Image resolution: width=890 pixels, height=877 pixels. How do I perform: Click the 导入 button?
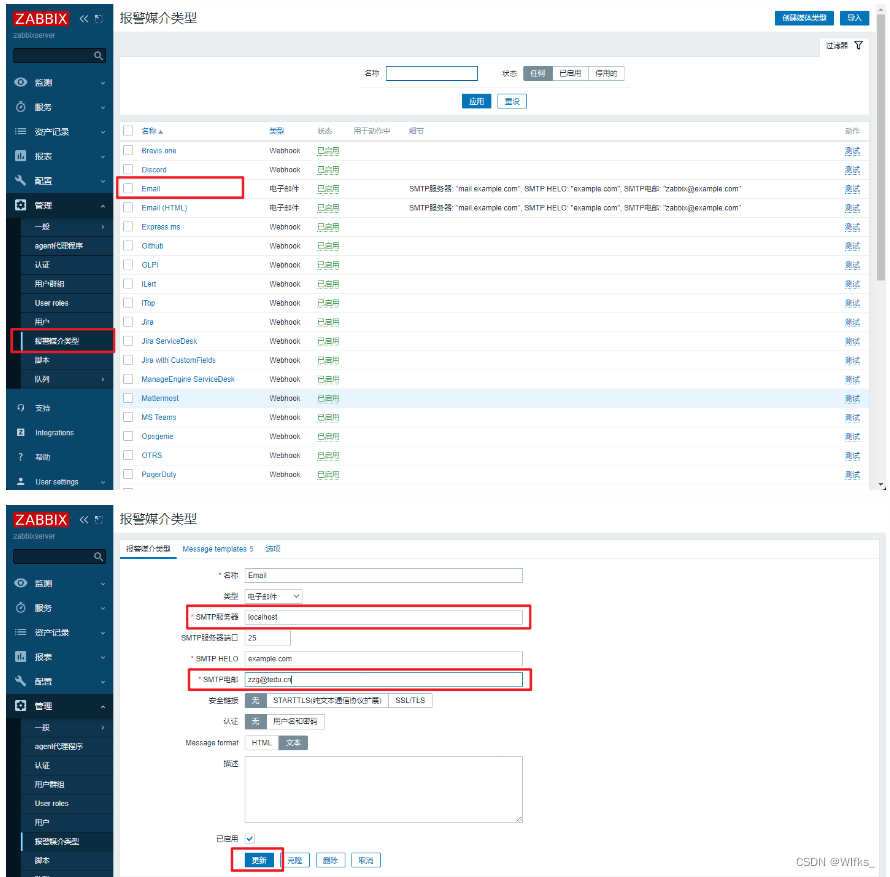tap(854, 18)
